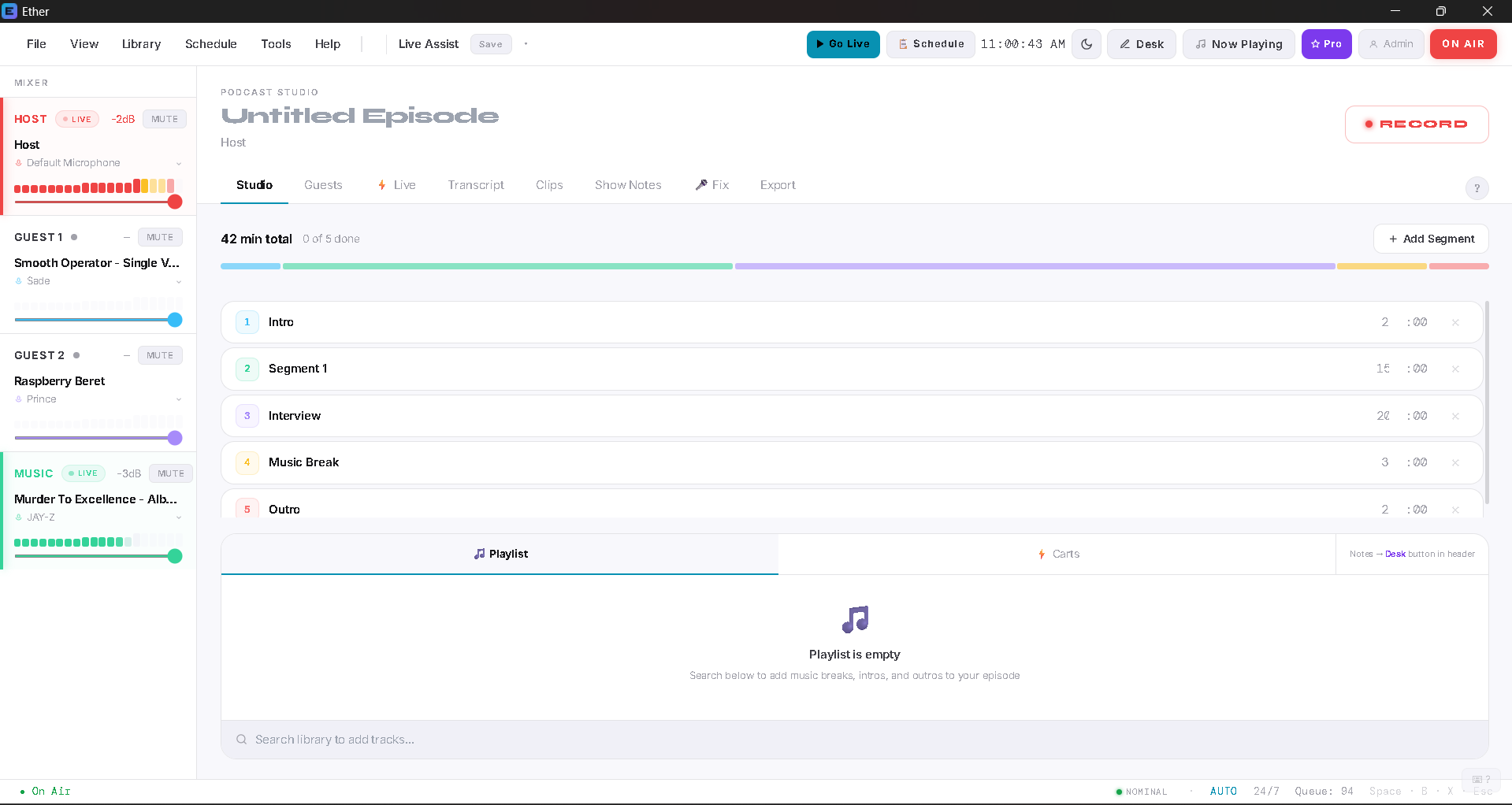Mute the GUEST 2 channel
The image size is (1512, 805).
pyautogui.click(x=160, y=355)
